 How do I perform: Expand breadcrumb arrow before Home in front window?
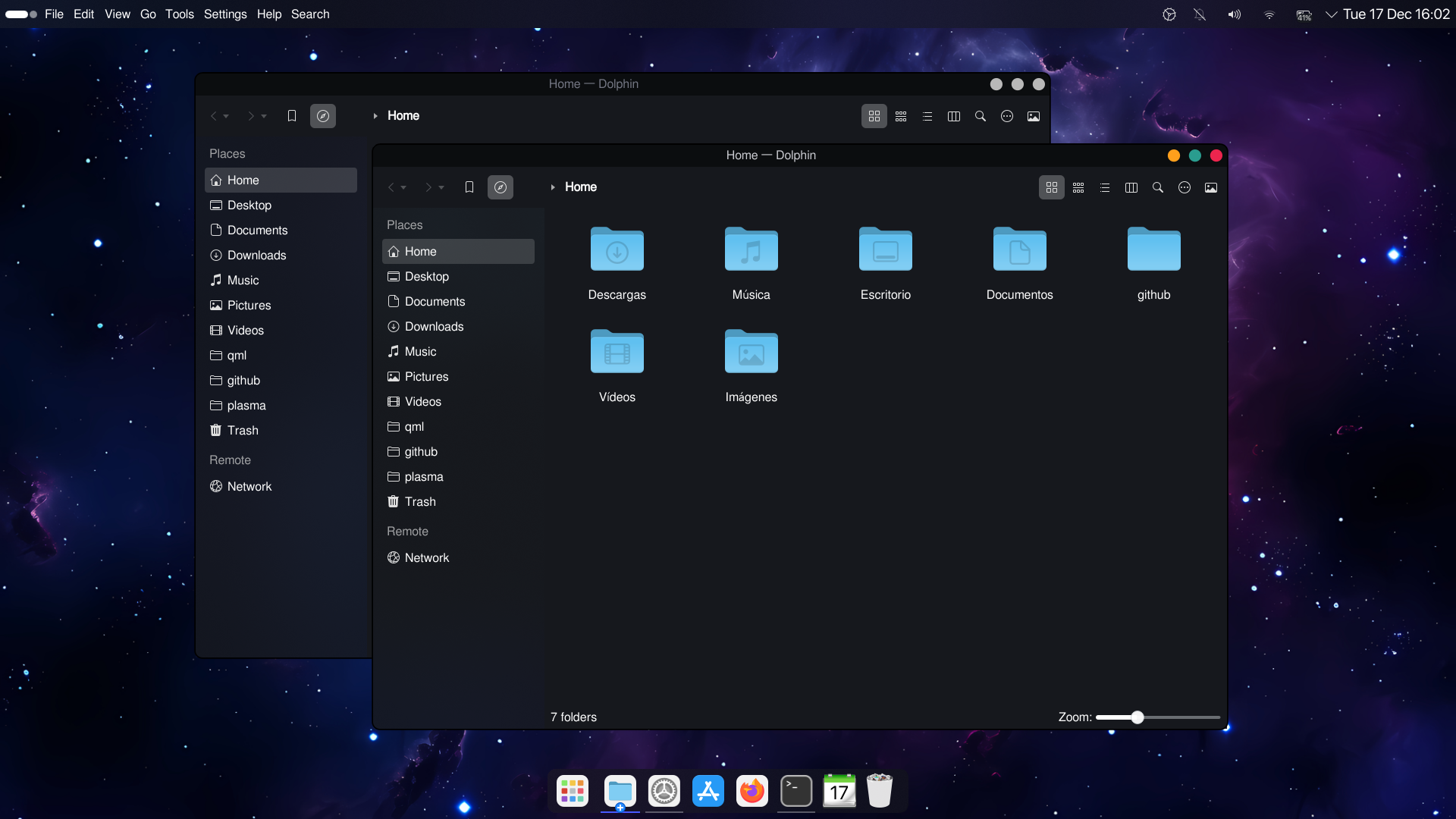tap(553, 187)
